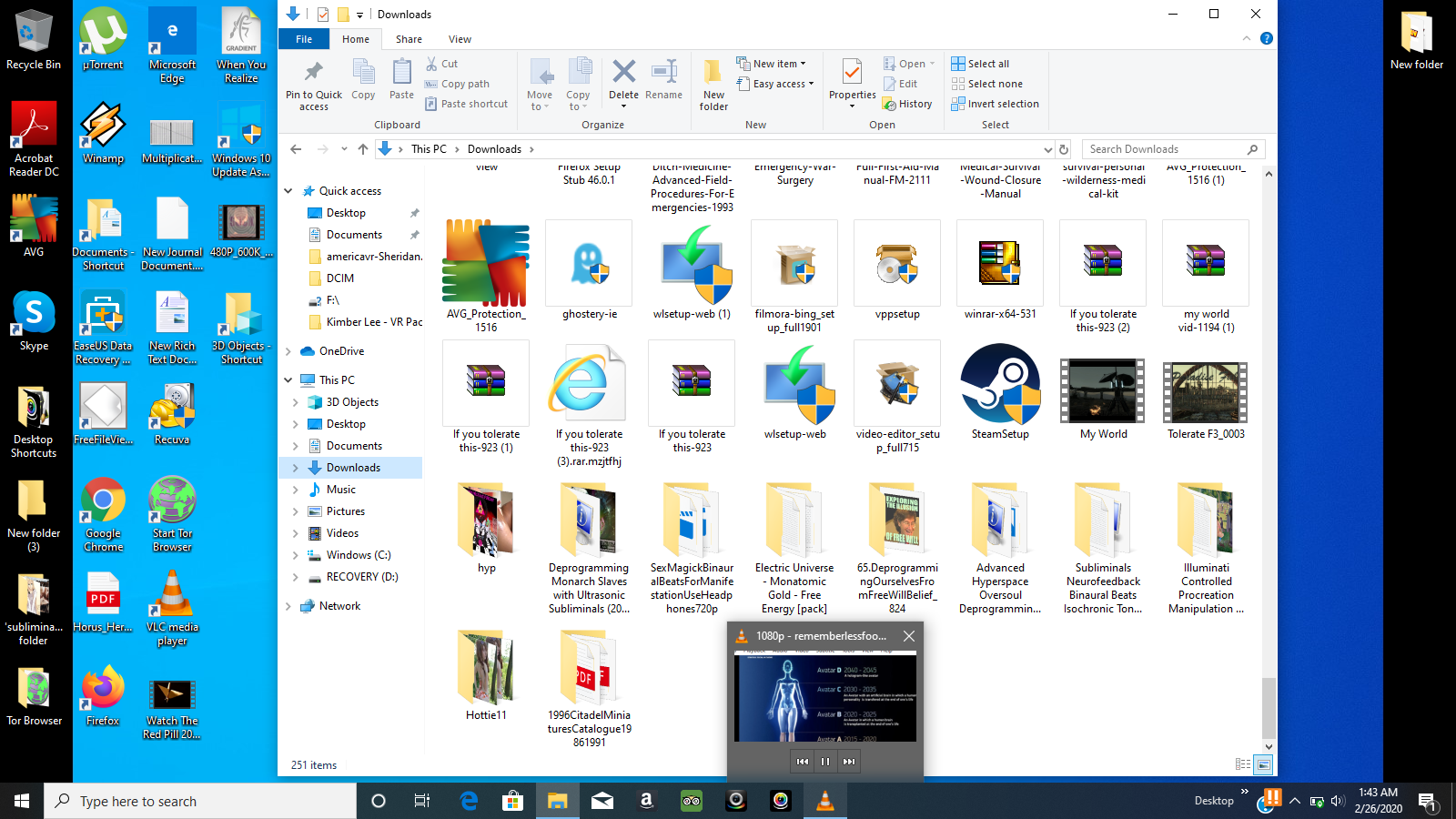Click Select all in the ribbon
Image resolution: width=1456 pixels, height=819 pixels.
[980, 64]
